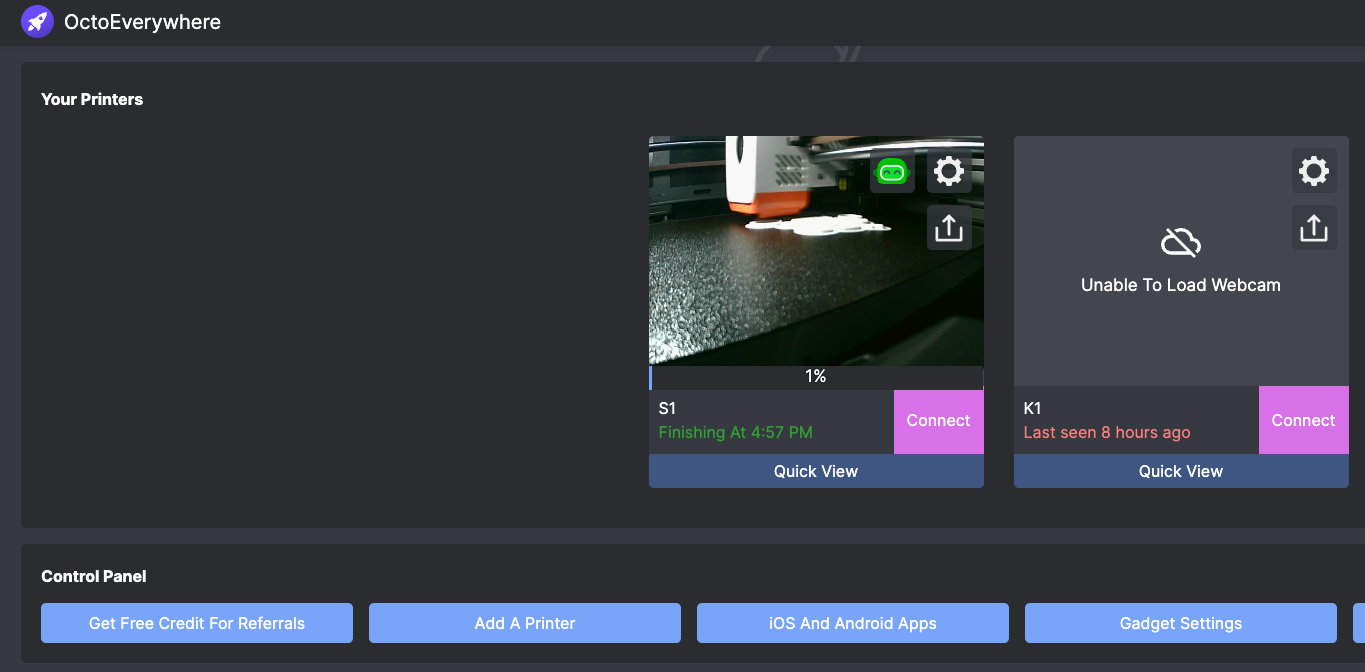Image resolution: width=1365 pixels, height=672 pixels.
Task: Click the share icon on K1 printer
Action: (x=1313, y=228)
